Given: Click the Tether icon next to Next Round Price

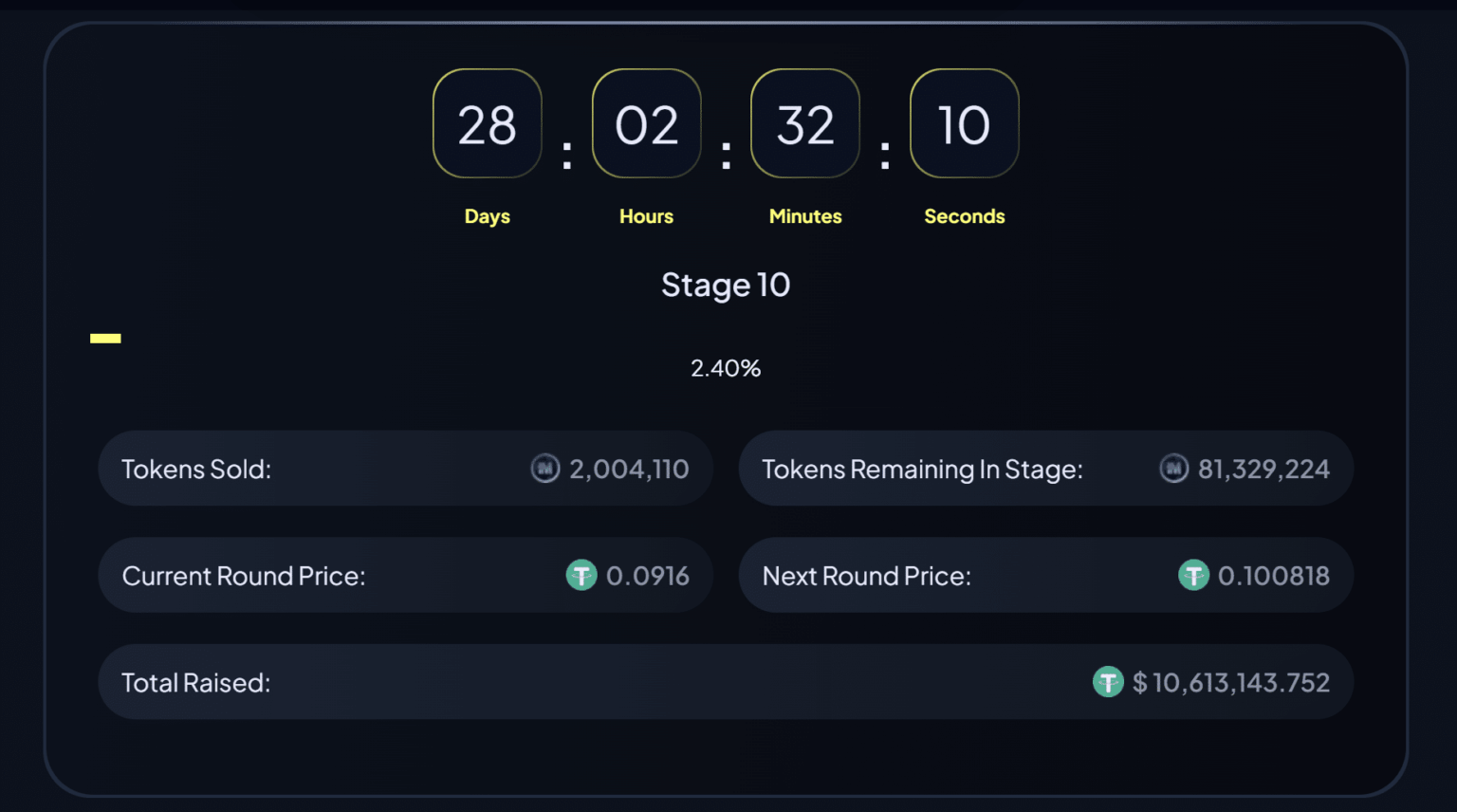Looking at the screenshot, I should tap(1193, 575).
